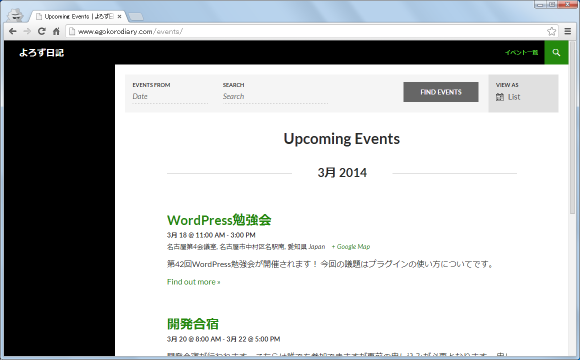Open the Chrome menu hamburger icon
The width and height of the screenshot is (580, 360).
click(x=568, y=31)
